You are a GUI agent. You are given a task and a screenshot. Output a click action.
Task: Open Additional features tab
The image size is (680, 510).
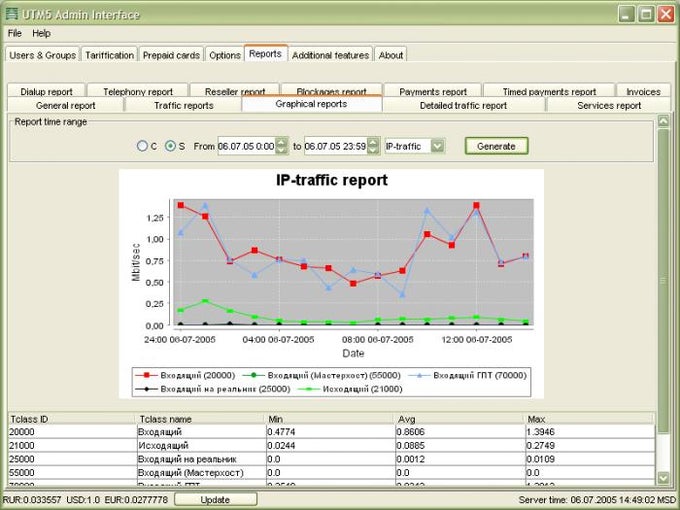tap(330, 55)
